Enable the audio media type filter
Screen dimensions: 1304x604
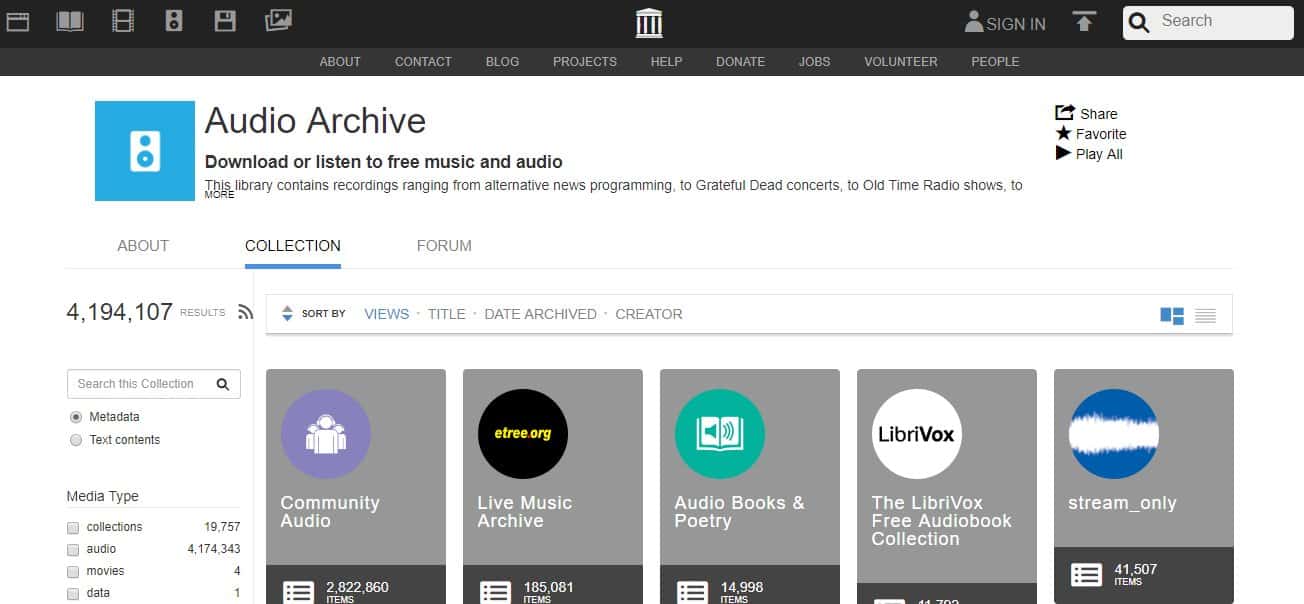coord(73,550)
